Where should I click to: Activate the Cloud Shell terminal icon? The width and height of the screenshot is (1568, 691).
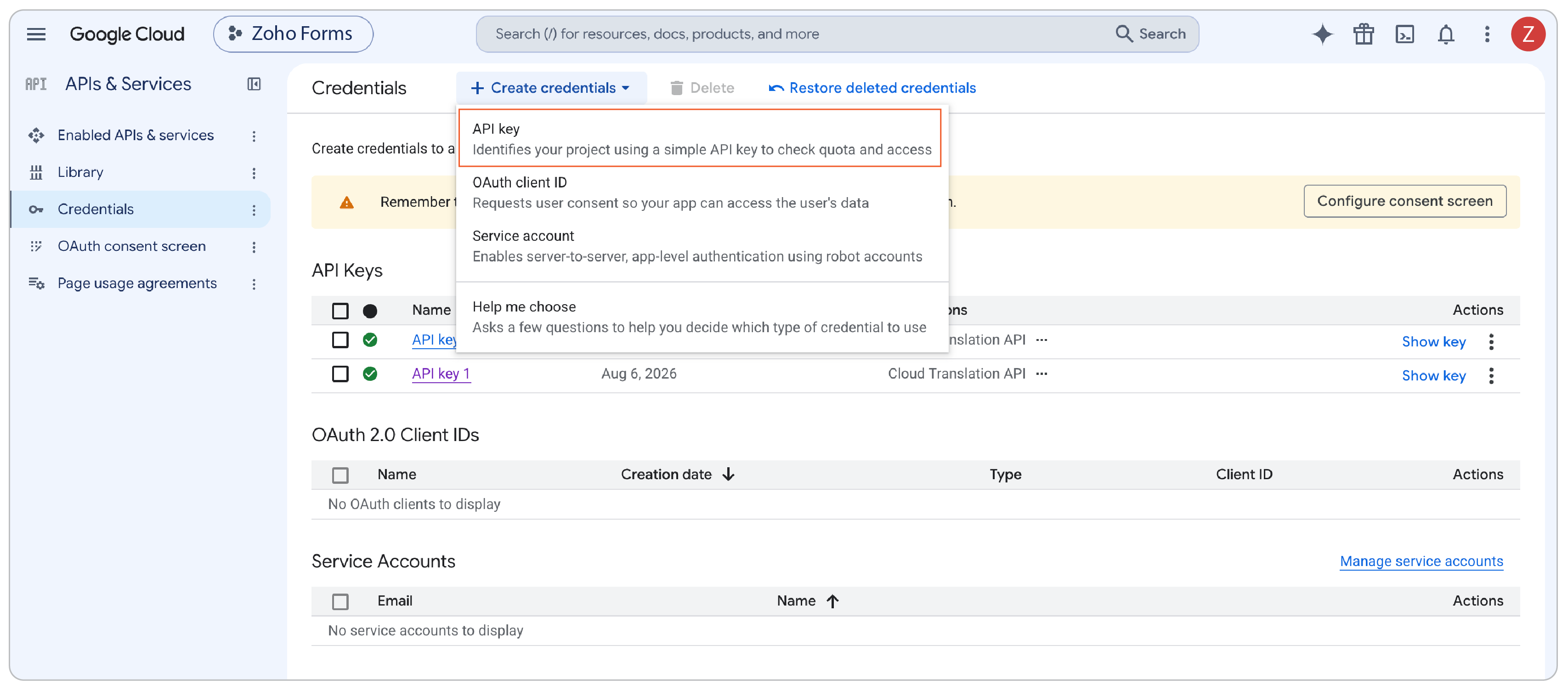point(1404,34)
